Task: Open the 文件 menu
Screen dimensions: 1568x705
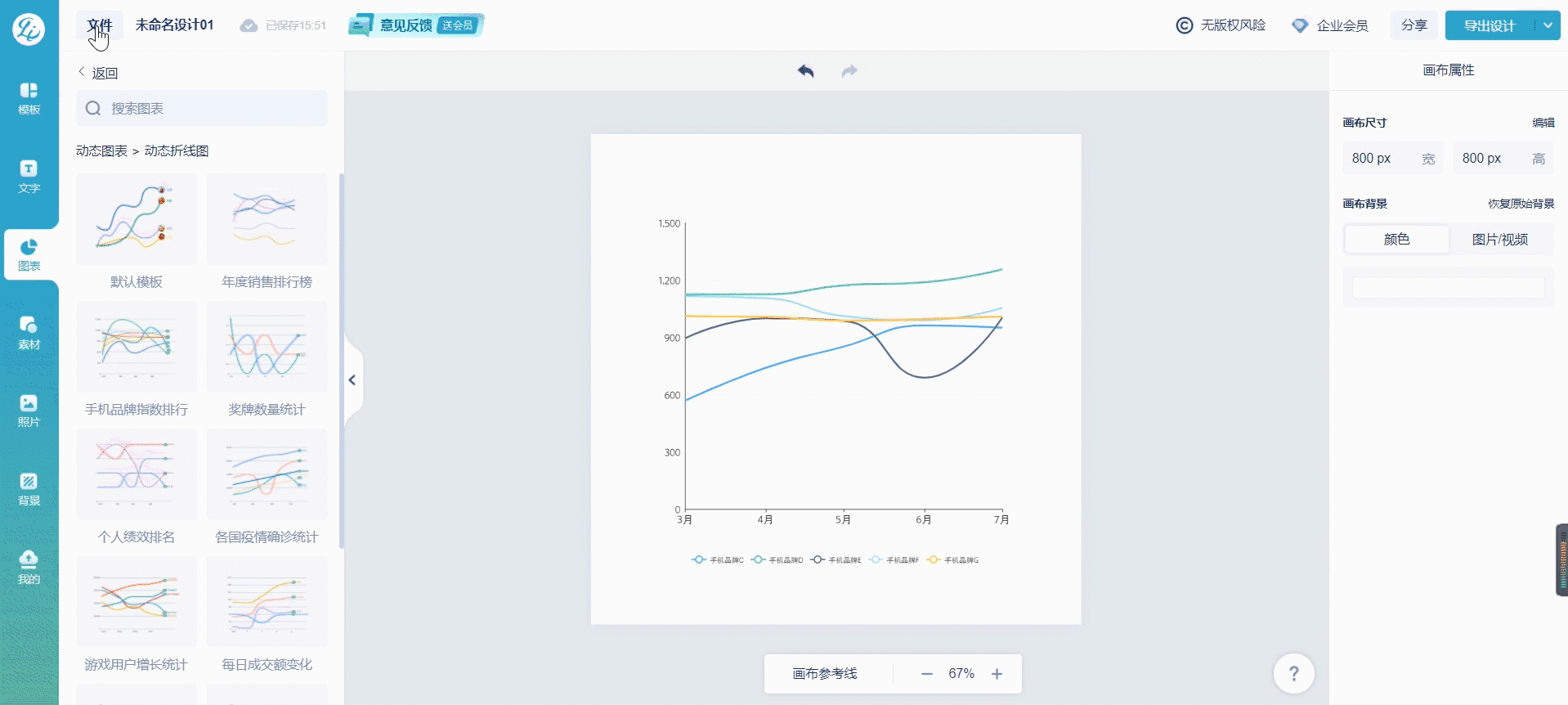Action: pos(100,25)
